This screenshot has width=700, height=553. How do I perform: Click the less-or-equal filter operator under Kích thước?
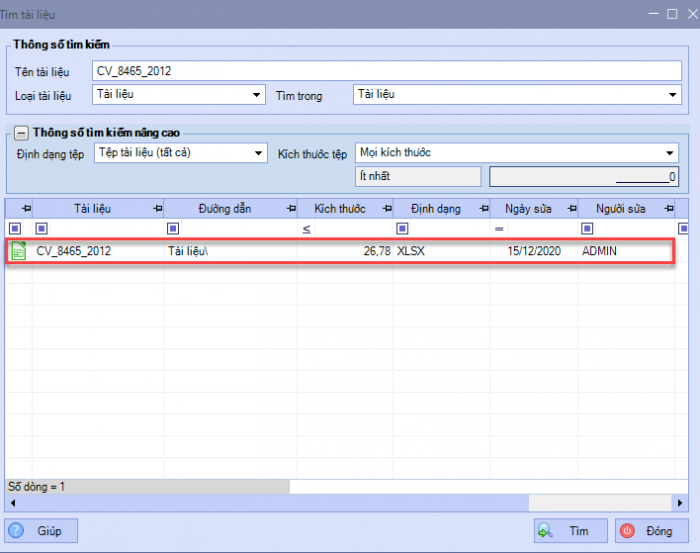(x=305, y=229)
